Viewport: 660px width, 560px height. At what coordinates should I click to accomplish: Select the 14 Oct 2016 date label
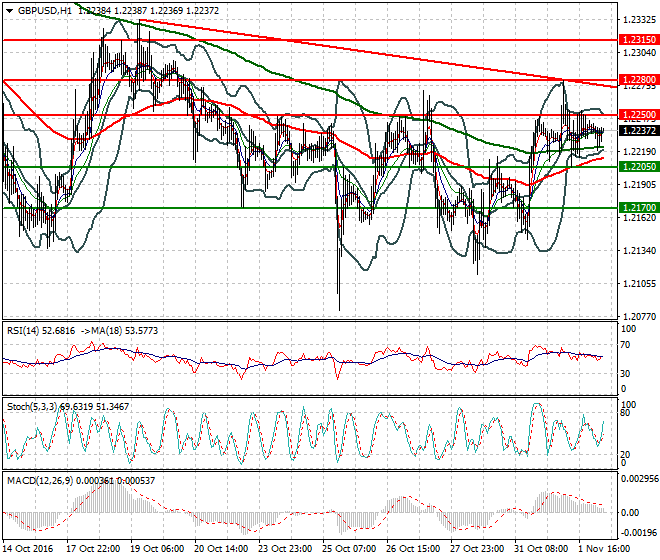28,549
